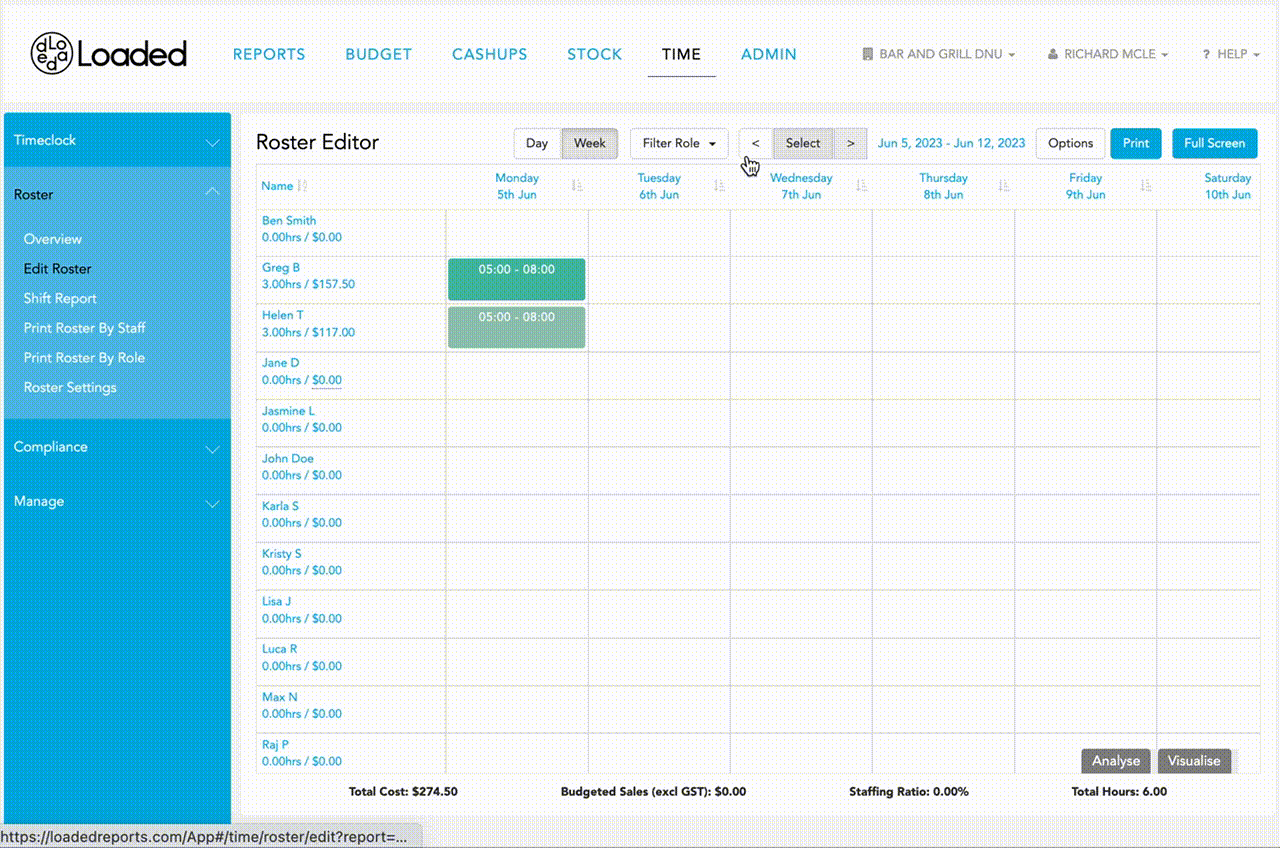Expand the Manage section

[x=117, y=501]
